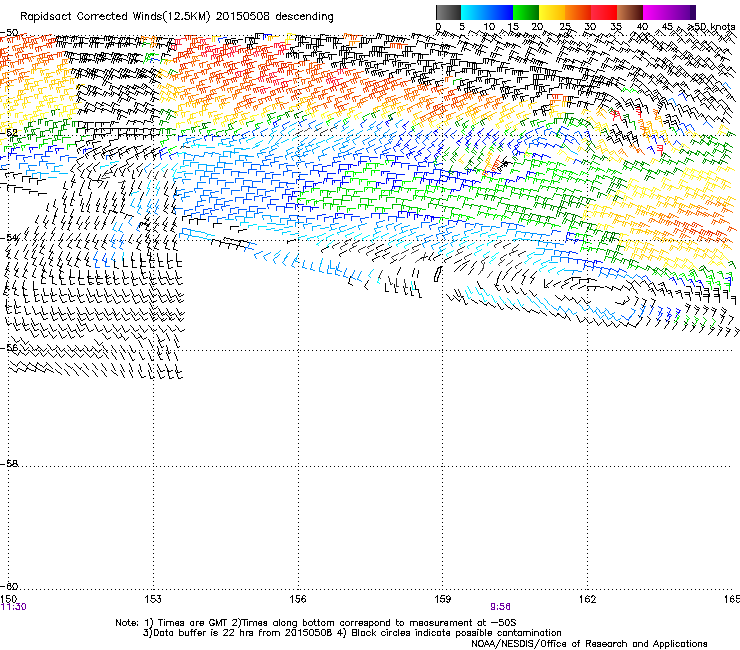The width and height of the screenshot is (740, 650).
Task: Click the '>50 knots' legend label
Action: tap(711, 27)
